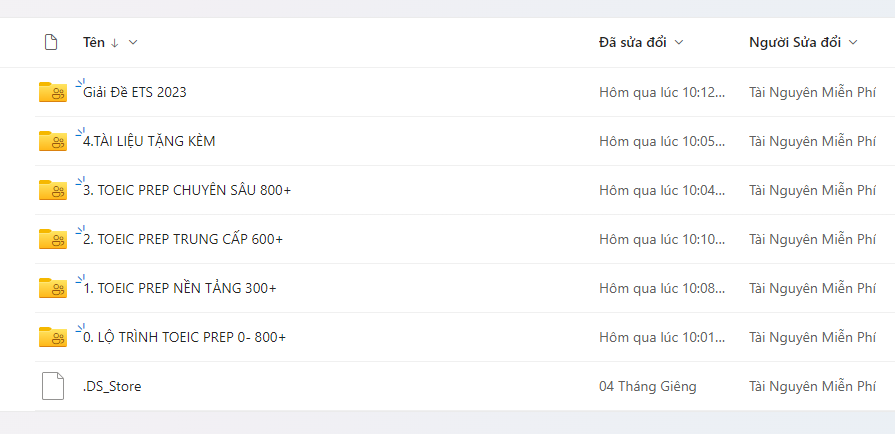Open 1. TOEIC PREP NỀN TẢNG 300+ link
Screen dimensions: 895x434
pos(180,289)
